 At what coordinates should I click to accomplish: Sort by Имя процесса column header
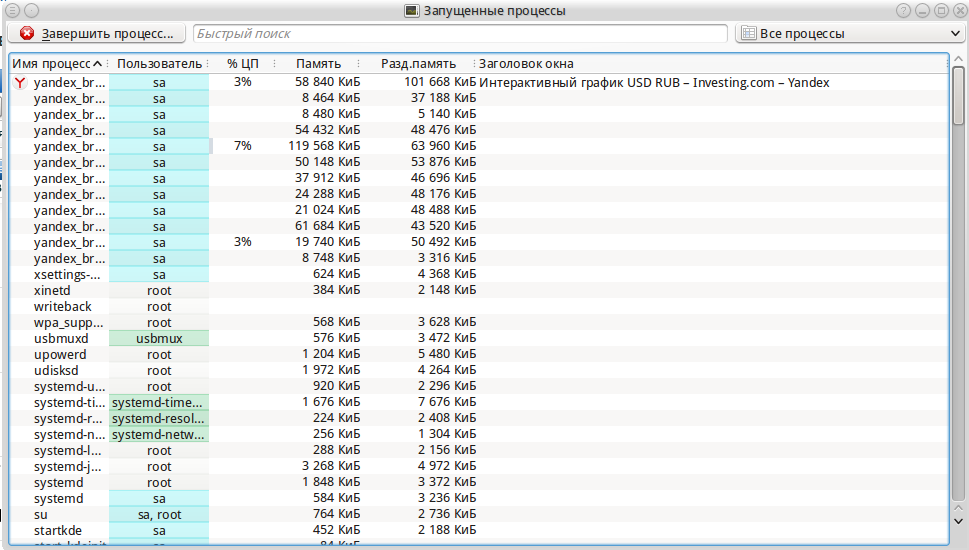pyautogui.click(x=57, y=64)
